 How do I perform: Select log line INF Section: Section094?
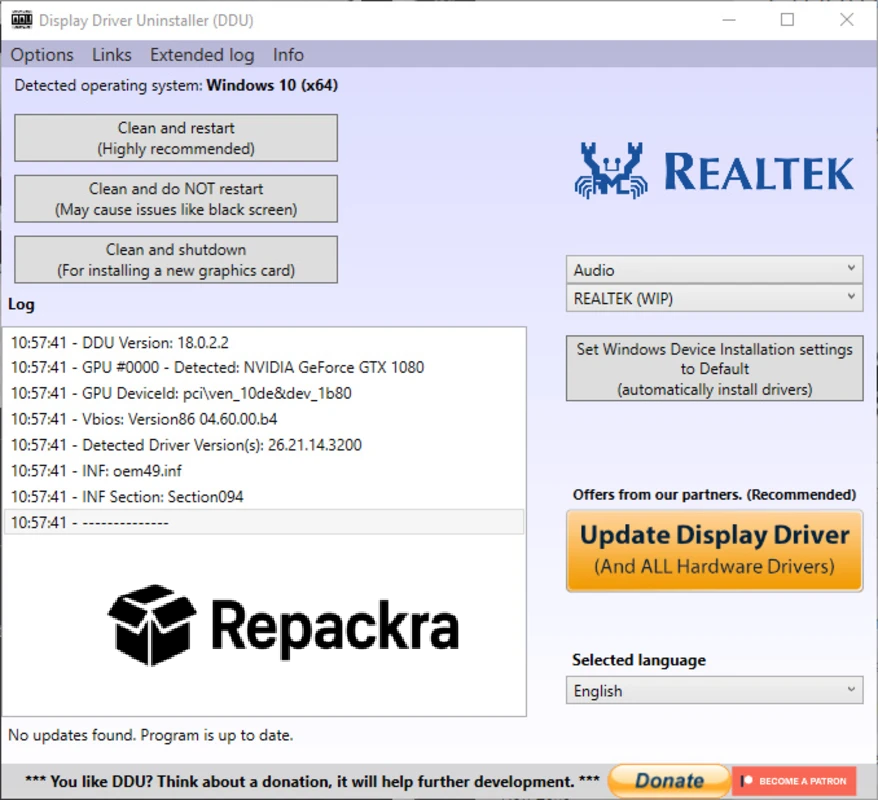[x=264, y=497]
